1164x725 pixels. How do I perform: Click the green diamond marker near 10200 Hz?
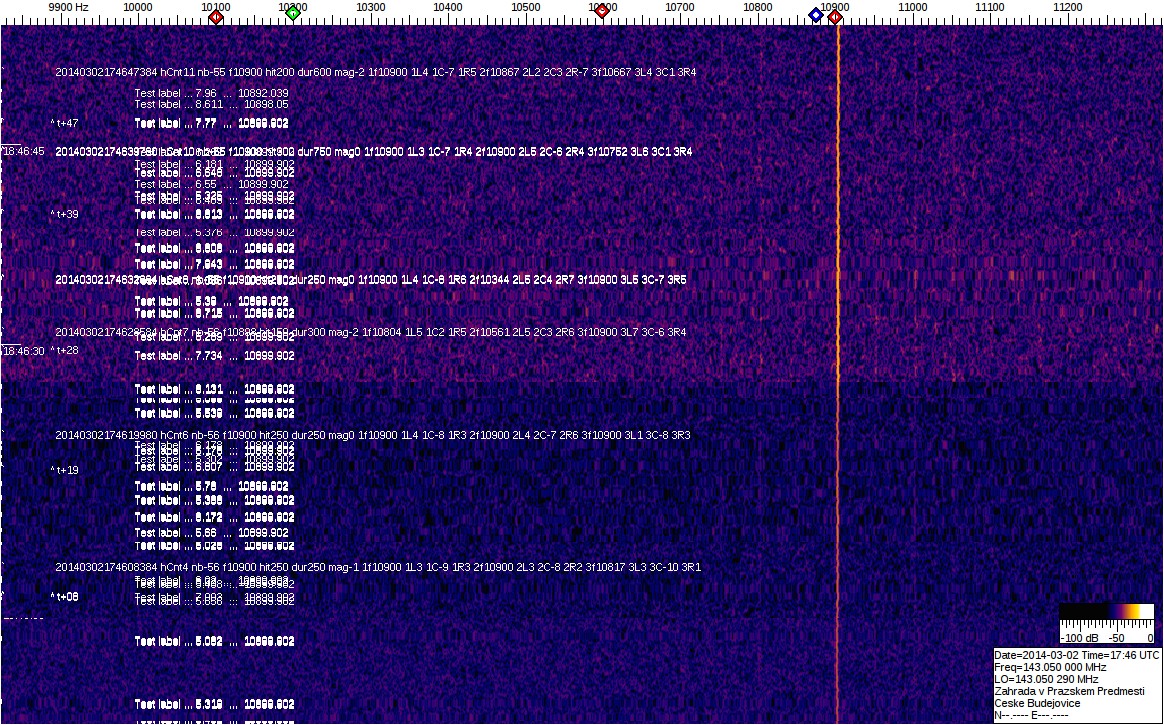point(292,15)
